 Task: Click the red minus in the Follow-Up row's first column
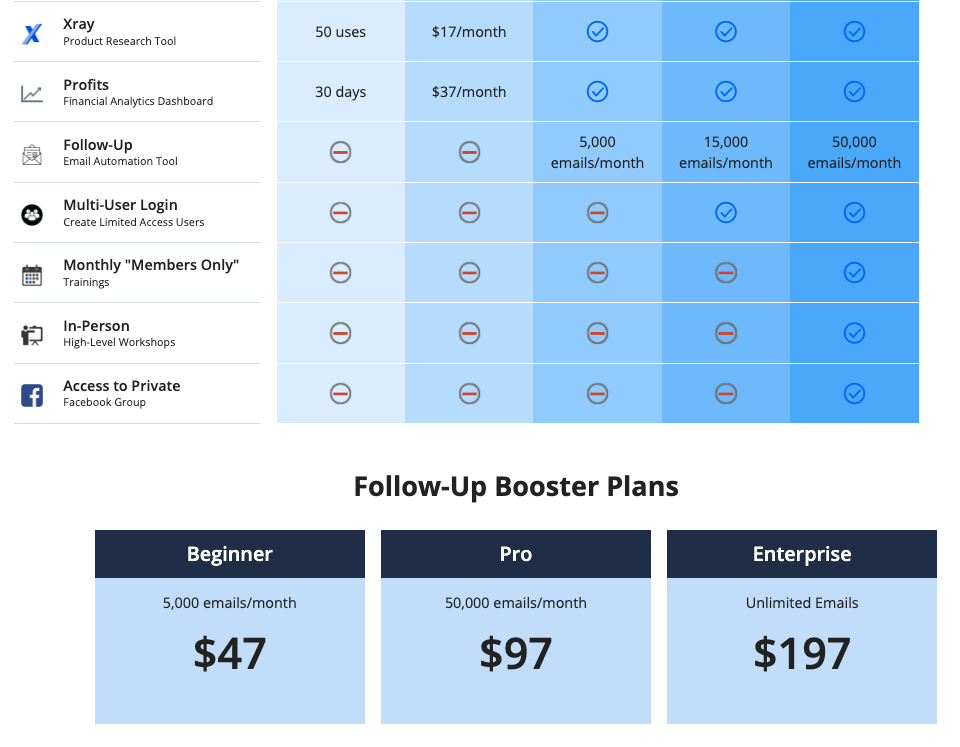click(x=340, y=152)
